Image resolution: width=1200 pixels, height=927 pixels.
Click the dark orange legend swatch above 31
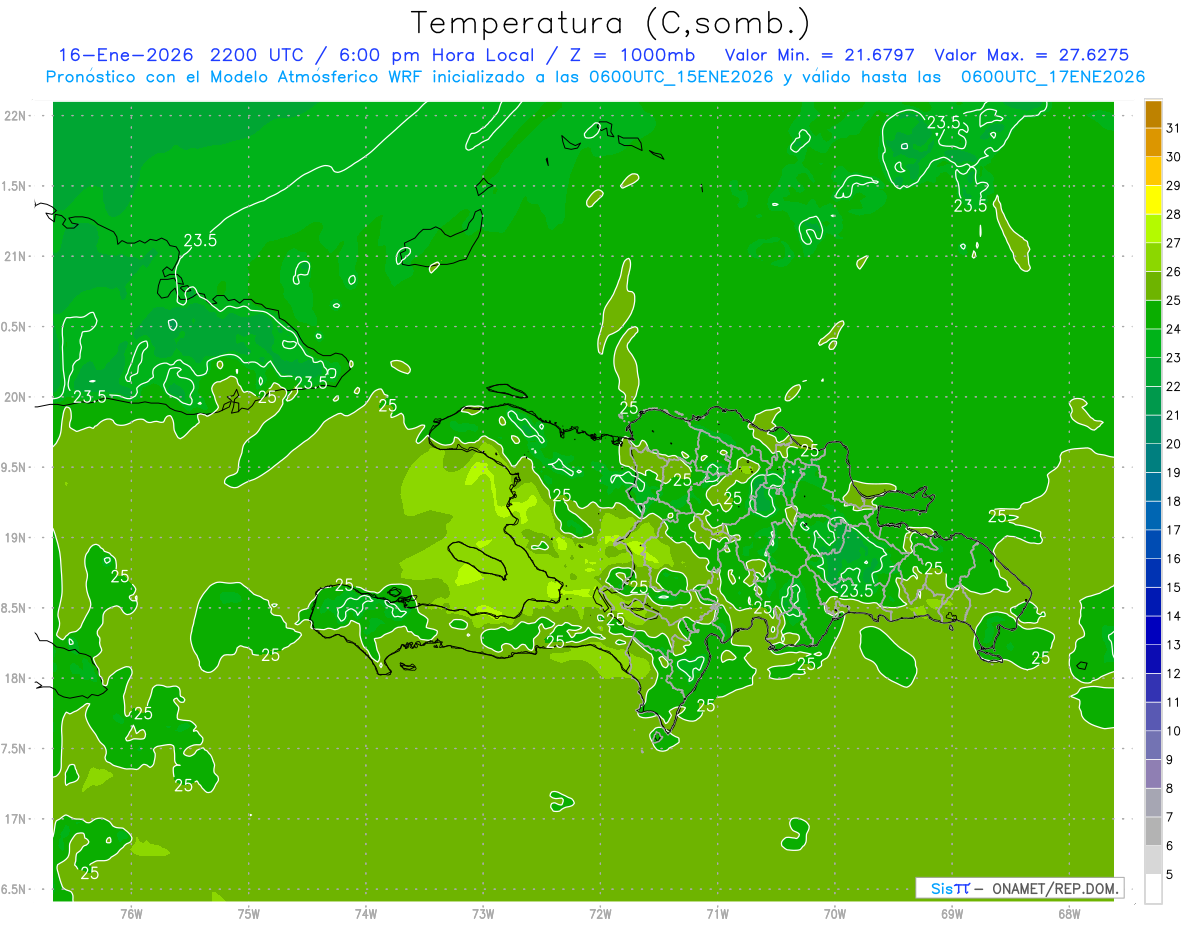(1153, 114)
